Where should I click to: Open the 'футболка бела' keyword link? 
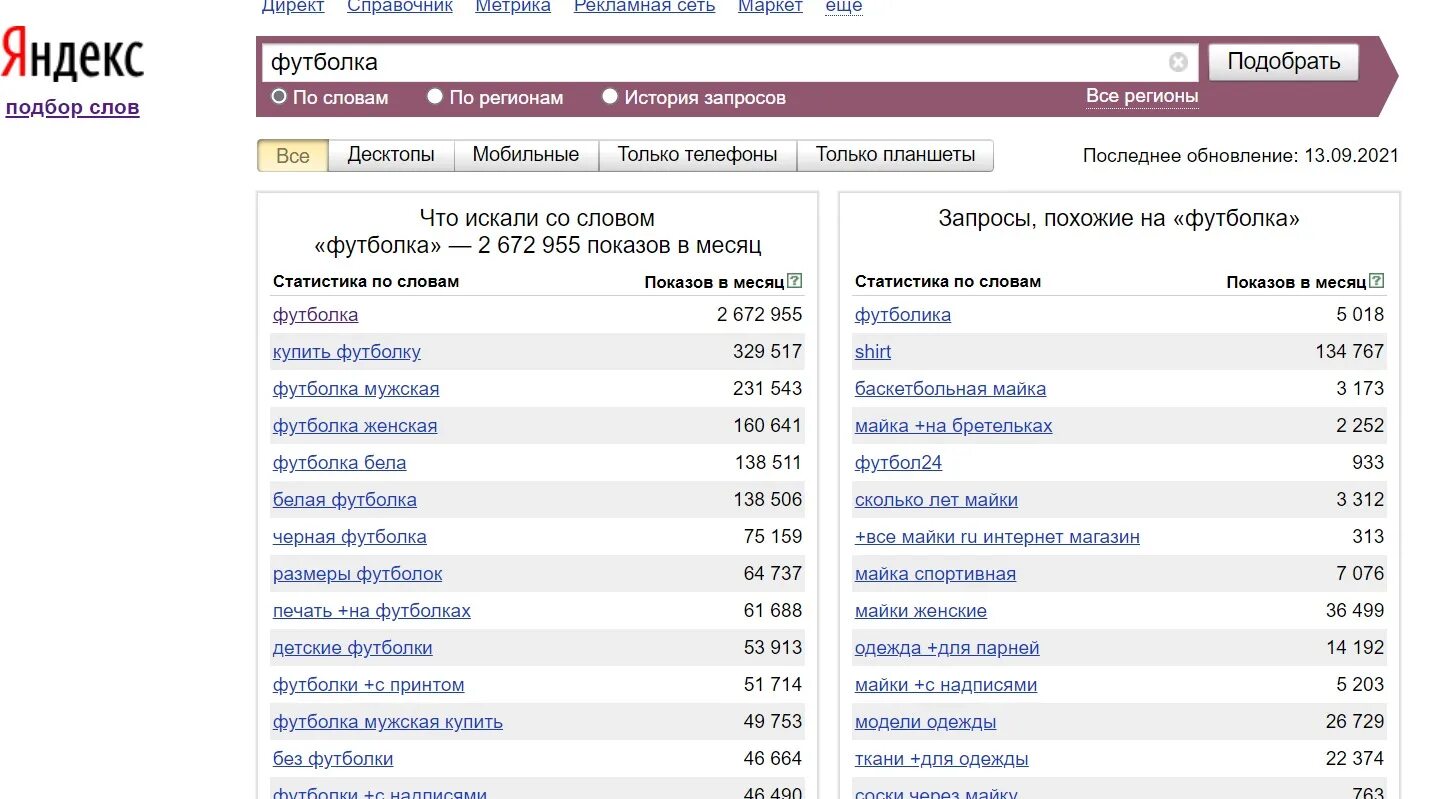(x=340, y=463)
